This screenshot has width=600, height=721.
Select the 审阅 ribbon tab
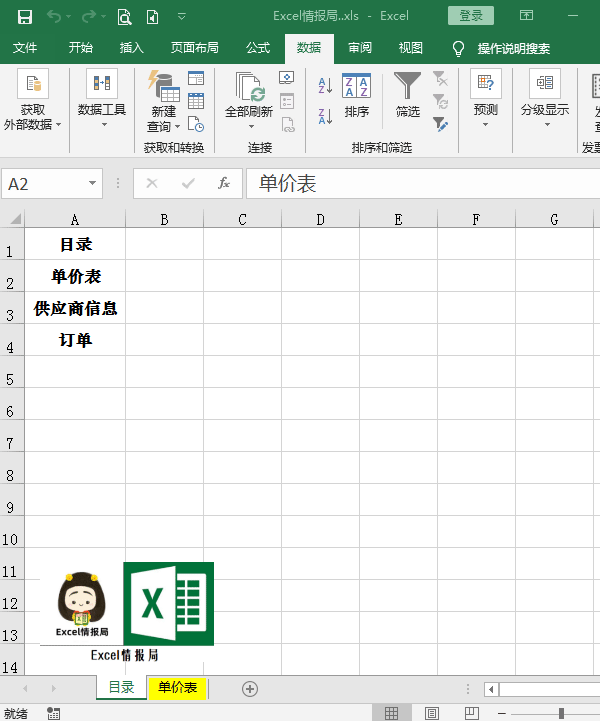(360, 48)
